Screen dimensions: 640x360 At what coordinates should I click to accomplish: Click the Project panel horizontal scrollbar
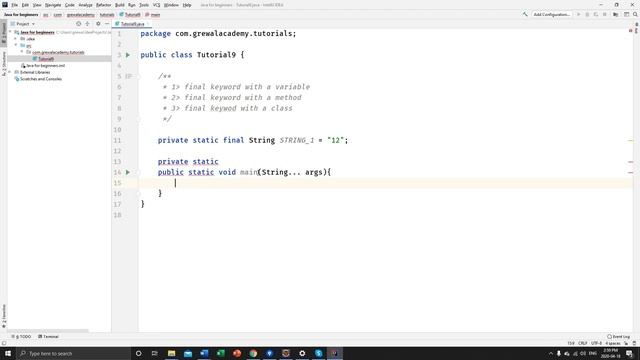pos(48,331)
